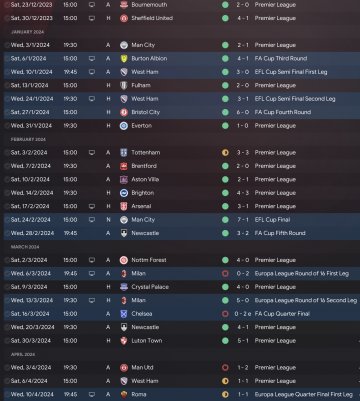Open the Man City EFL Cup Final fixture
The height and width of the screenshot is (401, 360).
(x=182, y=220)
